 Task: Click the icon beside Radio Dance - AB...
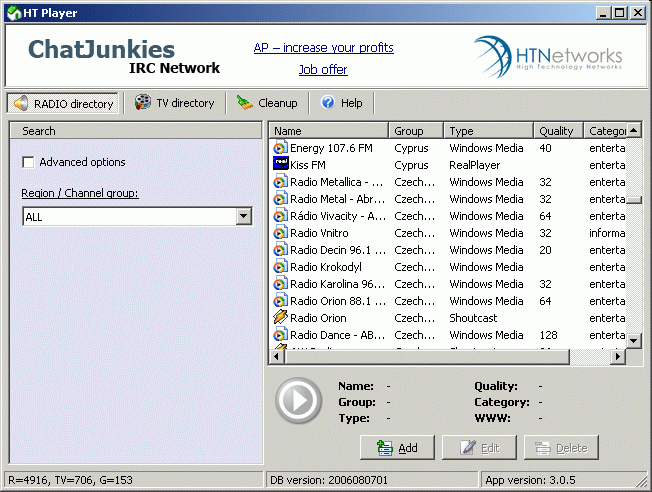coord(280,335)
